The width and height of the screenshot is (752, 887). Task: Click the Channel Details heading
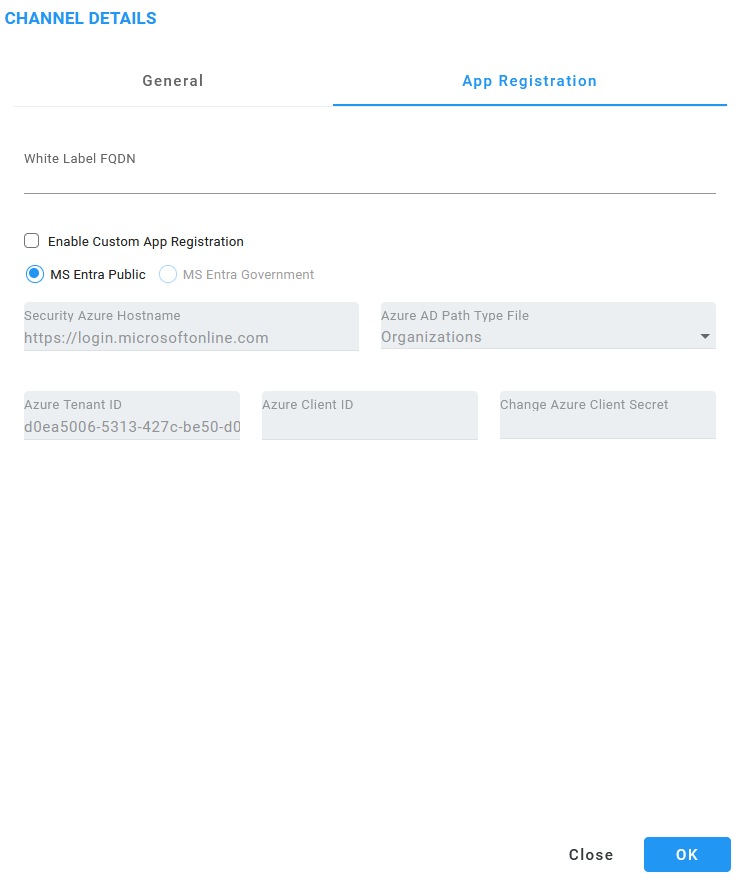click(80, 18)
